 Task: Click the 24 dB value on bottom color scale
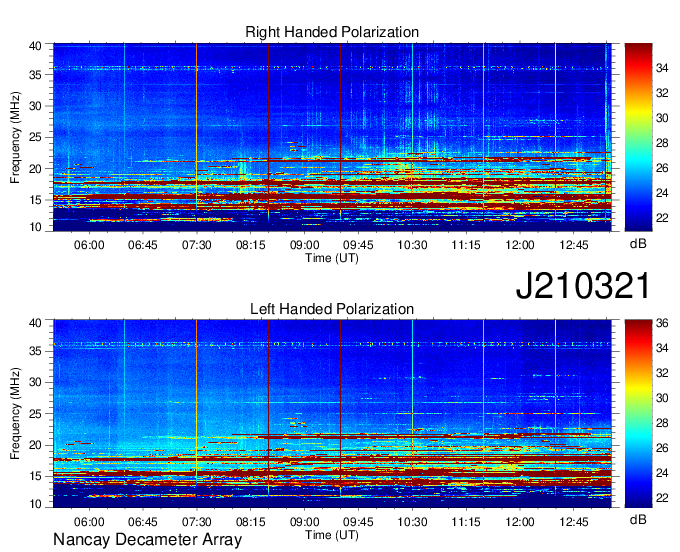tap(662, 473)
